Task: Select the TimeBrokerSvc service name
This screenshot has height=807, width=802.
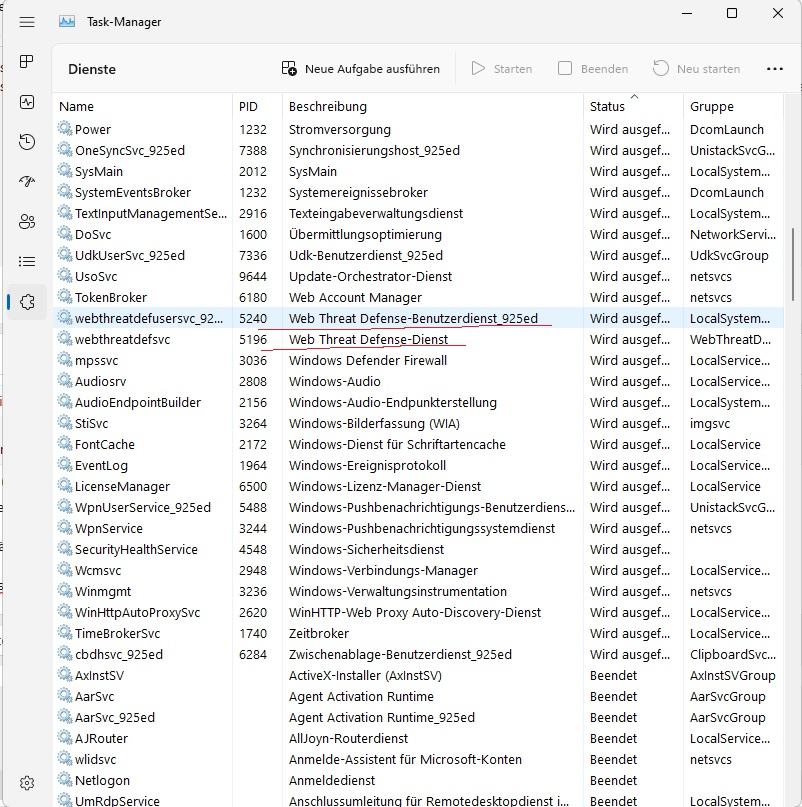Action: coord(117,634)
